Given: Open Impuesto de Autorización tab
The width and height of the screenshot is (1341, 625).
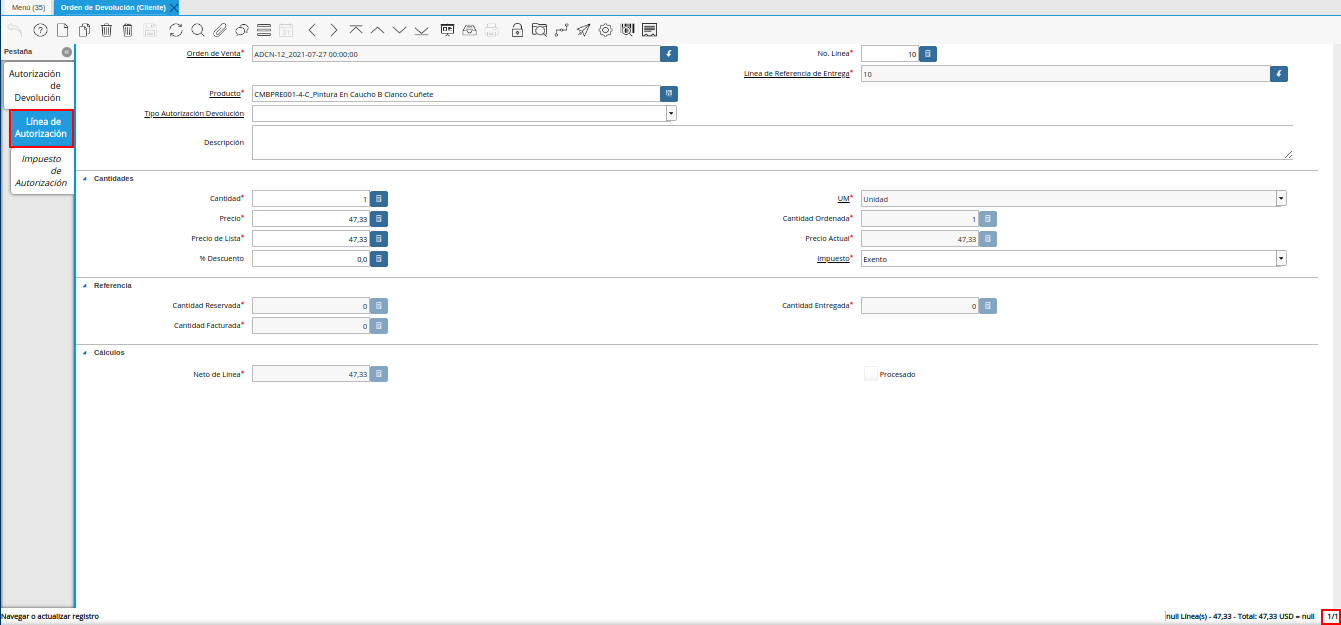Looking at the screenshot, I should pyautogui.click(x=41, y=171).
